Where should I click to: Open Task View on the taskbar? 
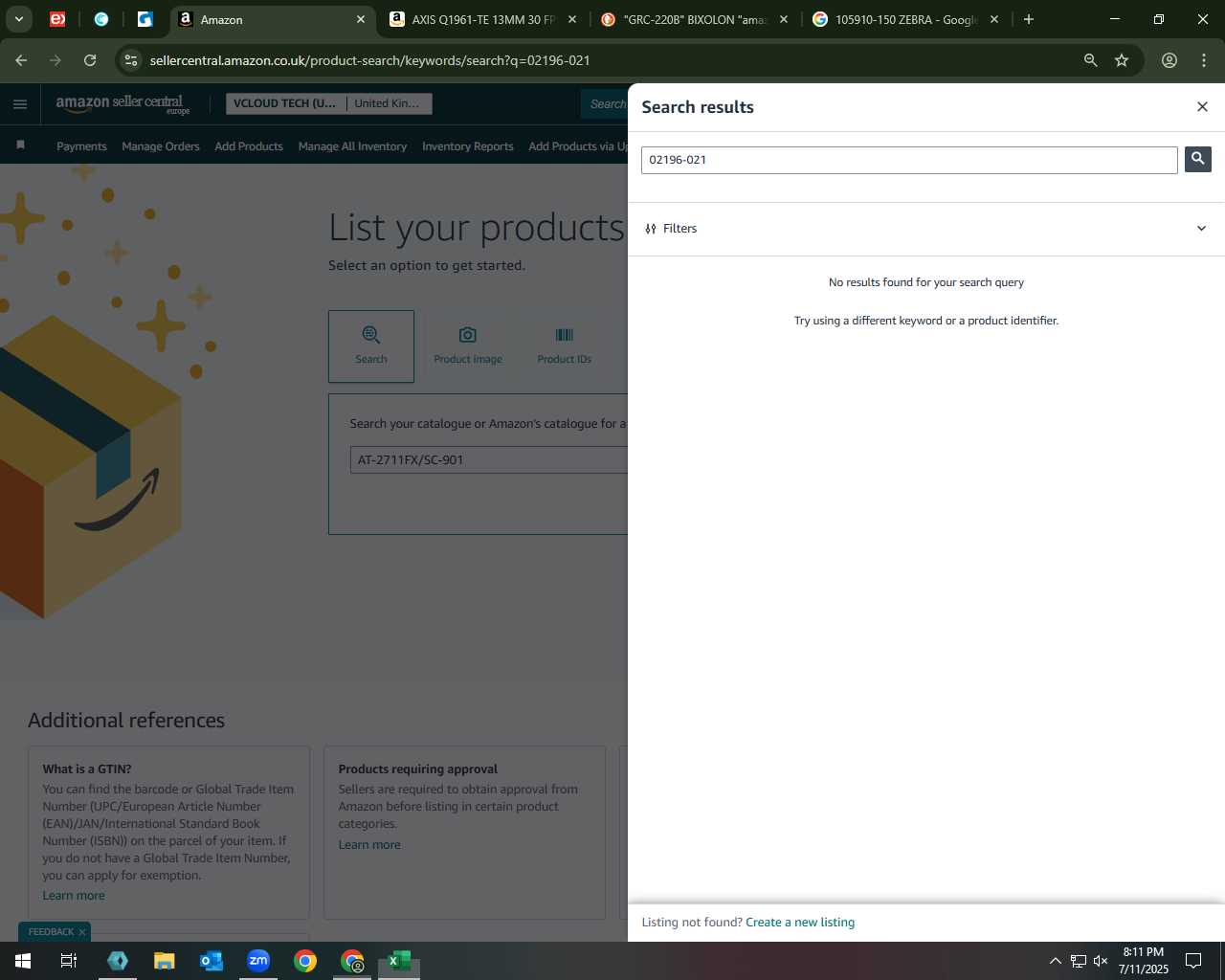tap(69, 961)
